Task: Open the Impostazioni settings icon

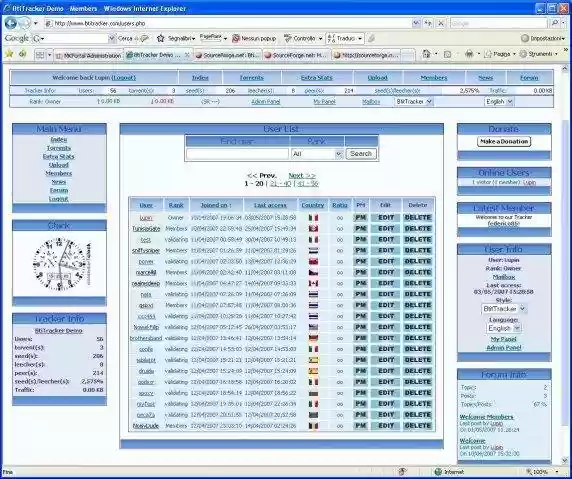Action: click(525, 38)
